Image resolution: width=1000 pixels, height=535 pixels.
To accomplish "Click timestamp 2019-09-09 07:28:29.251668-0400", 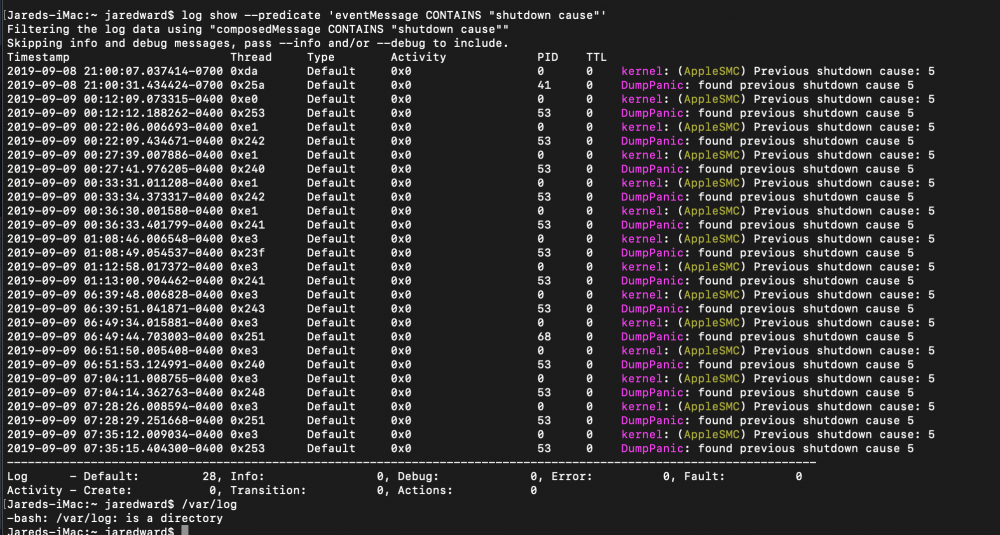I will [x=115, y=421].
